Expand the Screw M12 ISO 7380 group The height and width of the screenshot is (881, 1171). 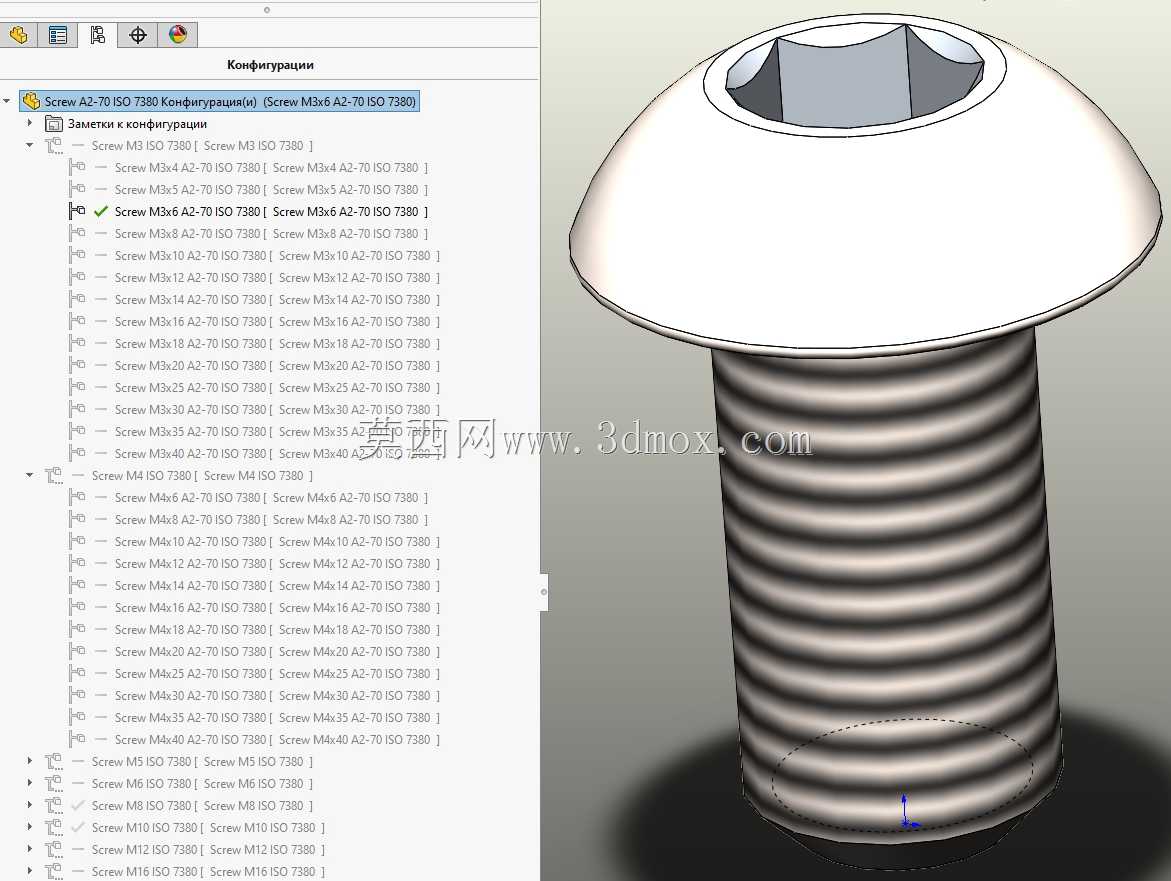point(30,849)
